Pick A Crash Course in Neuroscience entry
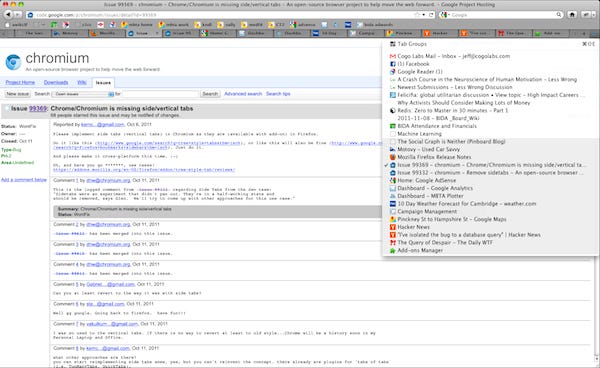Image resolution: width=600 pixels, height=368 pixels. (490, 80)
